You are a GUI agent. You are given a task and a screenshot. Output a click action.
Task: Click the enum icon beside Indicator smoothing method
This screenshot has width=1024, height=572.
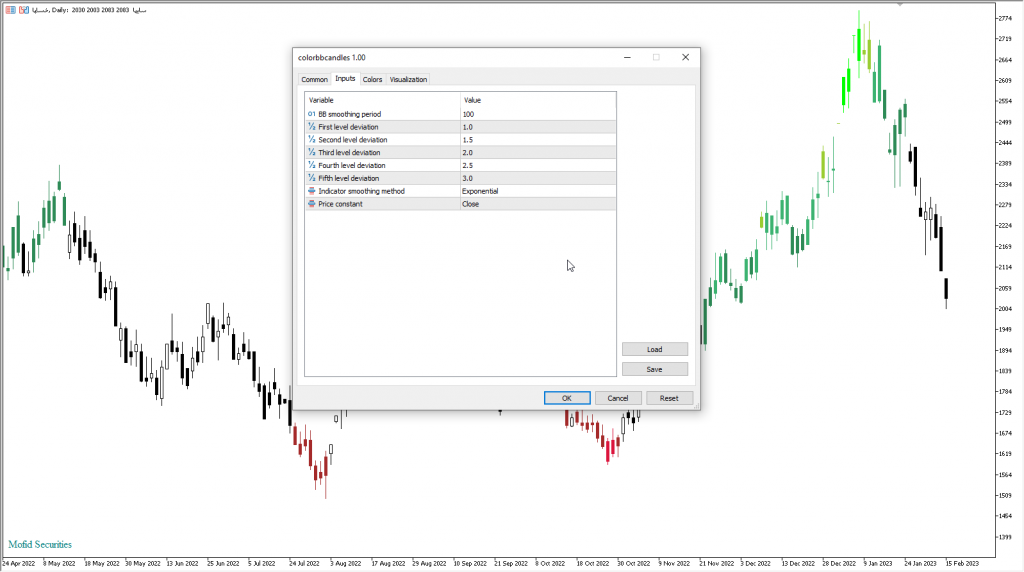click(x=311, y=190)
